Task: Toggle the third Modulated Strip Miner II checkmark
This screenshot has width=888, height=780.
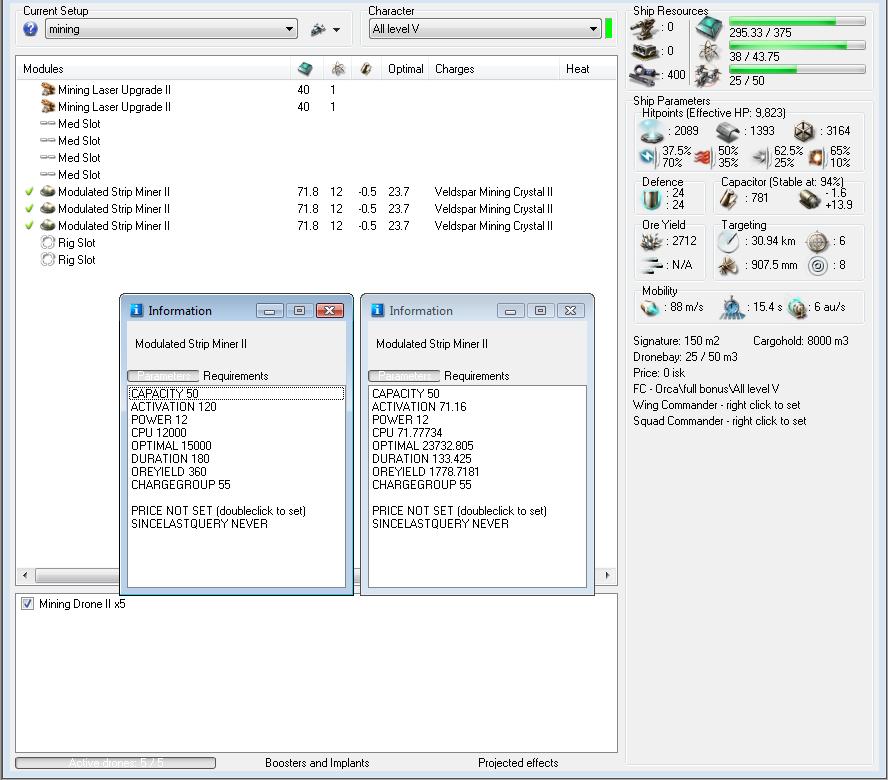Action: pos(29,226)
